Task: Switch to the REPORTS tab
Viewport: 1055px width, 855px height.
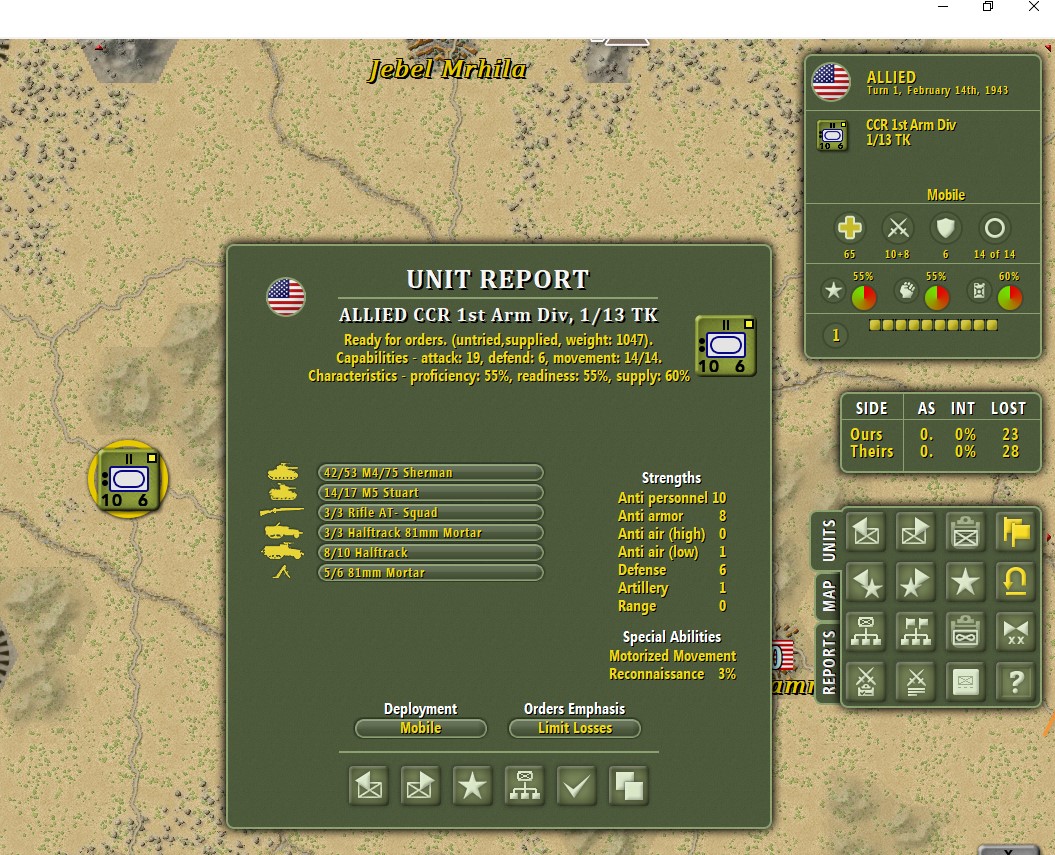Action: (829, 662)
